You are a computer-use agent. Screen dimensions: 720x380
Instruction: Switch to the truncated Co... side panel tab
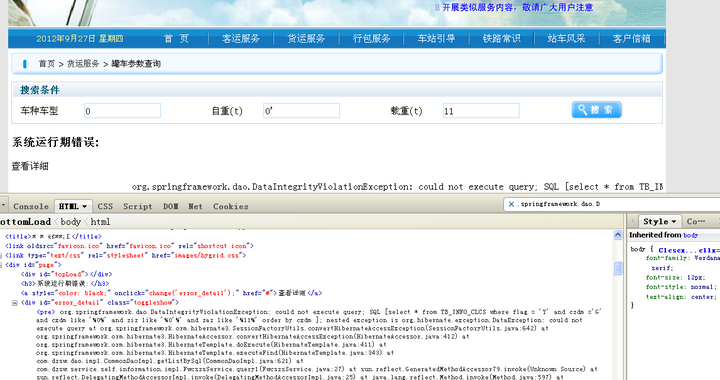pos(696,221)
